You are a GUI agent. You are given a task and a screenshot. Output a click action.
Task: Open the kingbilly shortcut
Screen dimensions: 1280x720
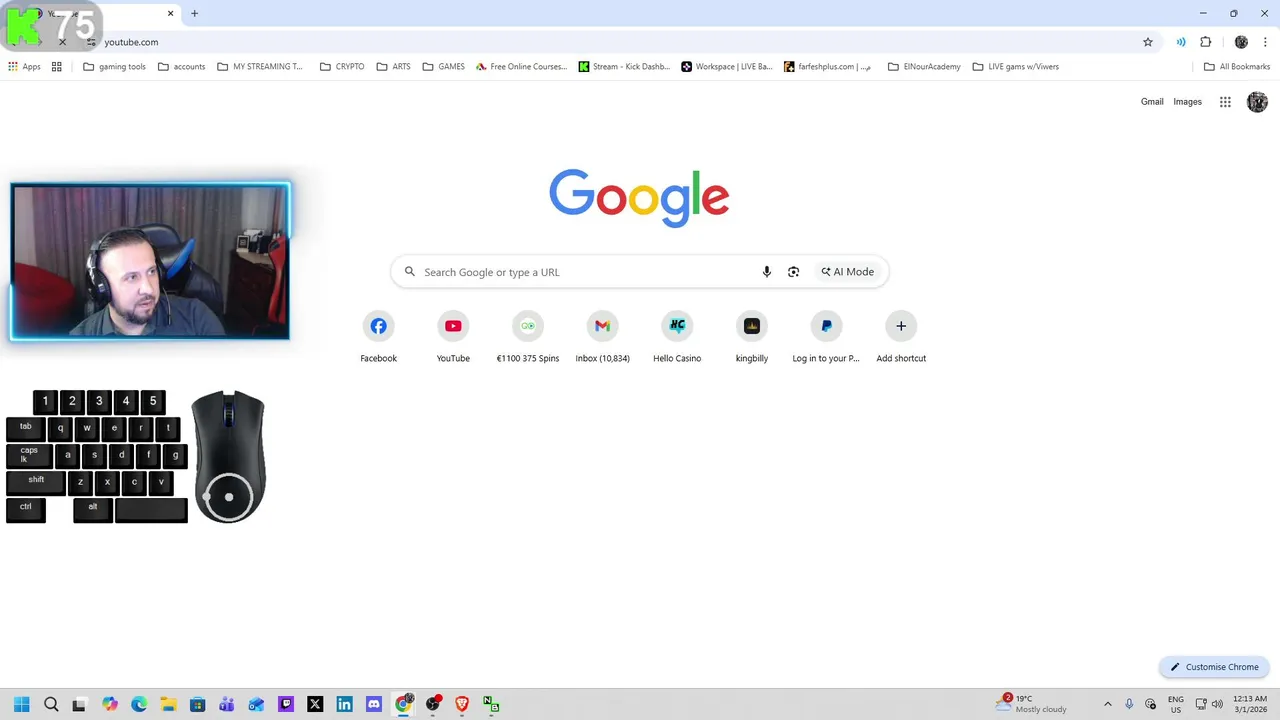[x=752, y=337]
